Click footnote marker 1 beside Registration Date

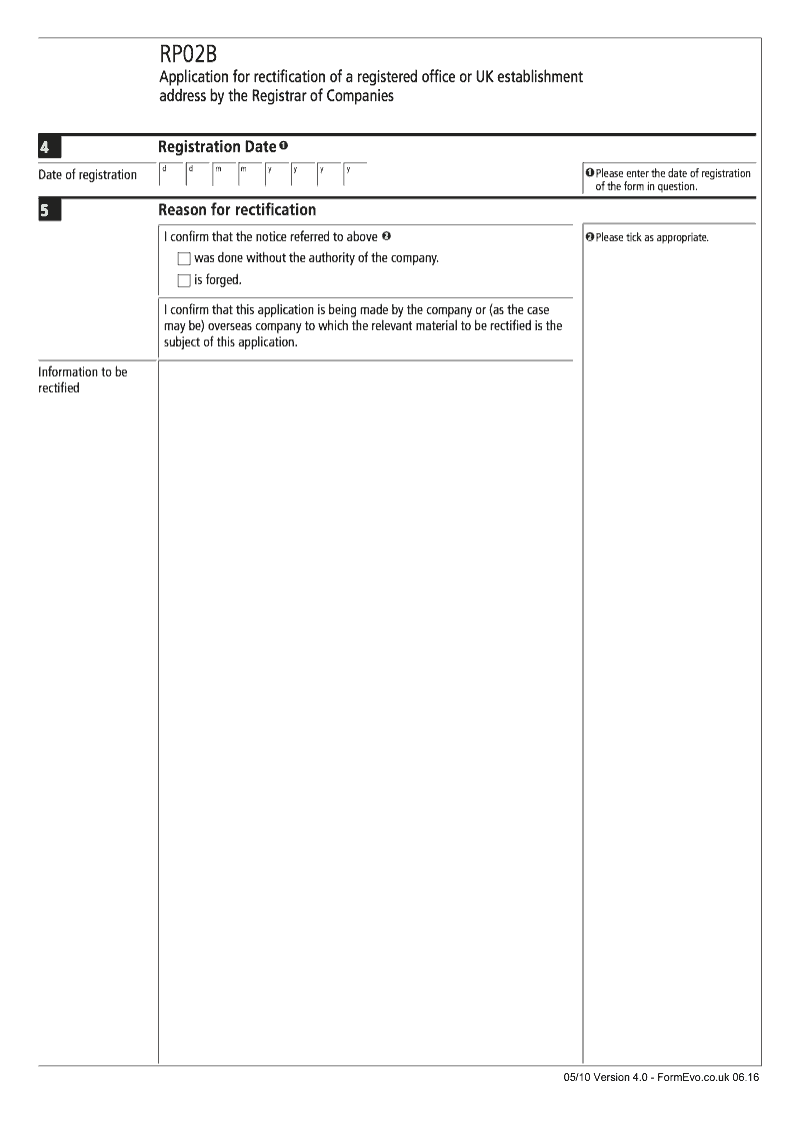click(x=284, y=146)
